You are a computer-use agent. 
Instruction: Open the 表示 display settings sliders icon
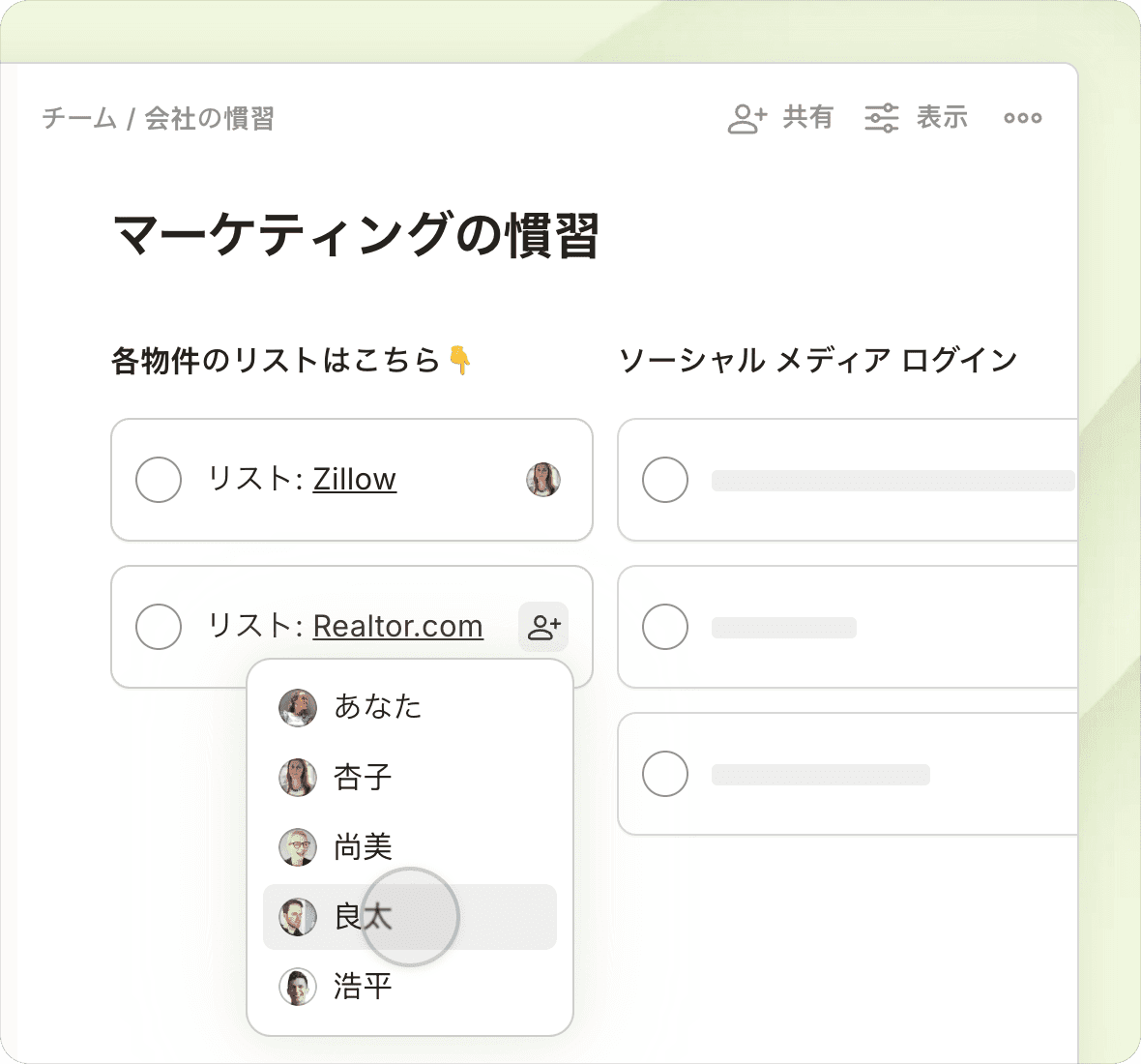click(881, 118)
